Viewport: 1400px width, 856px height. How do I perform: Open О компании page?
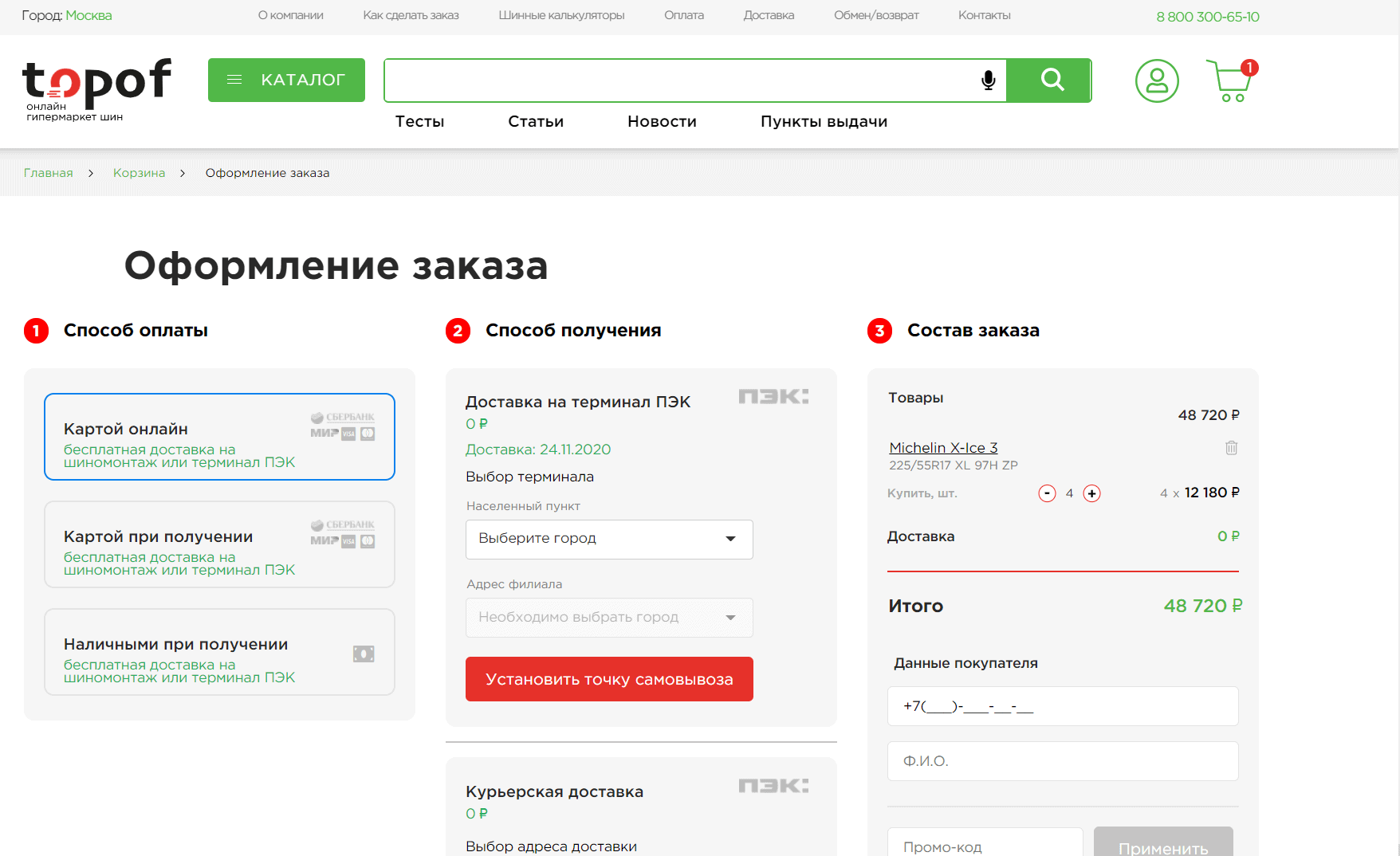[x=290, y=15]
